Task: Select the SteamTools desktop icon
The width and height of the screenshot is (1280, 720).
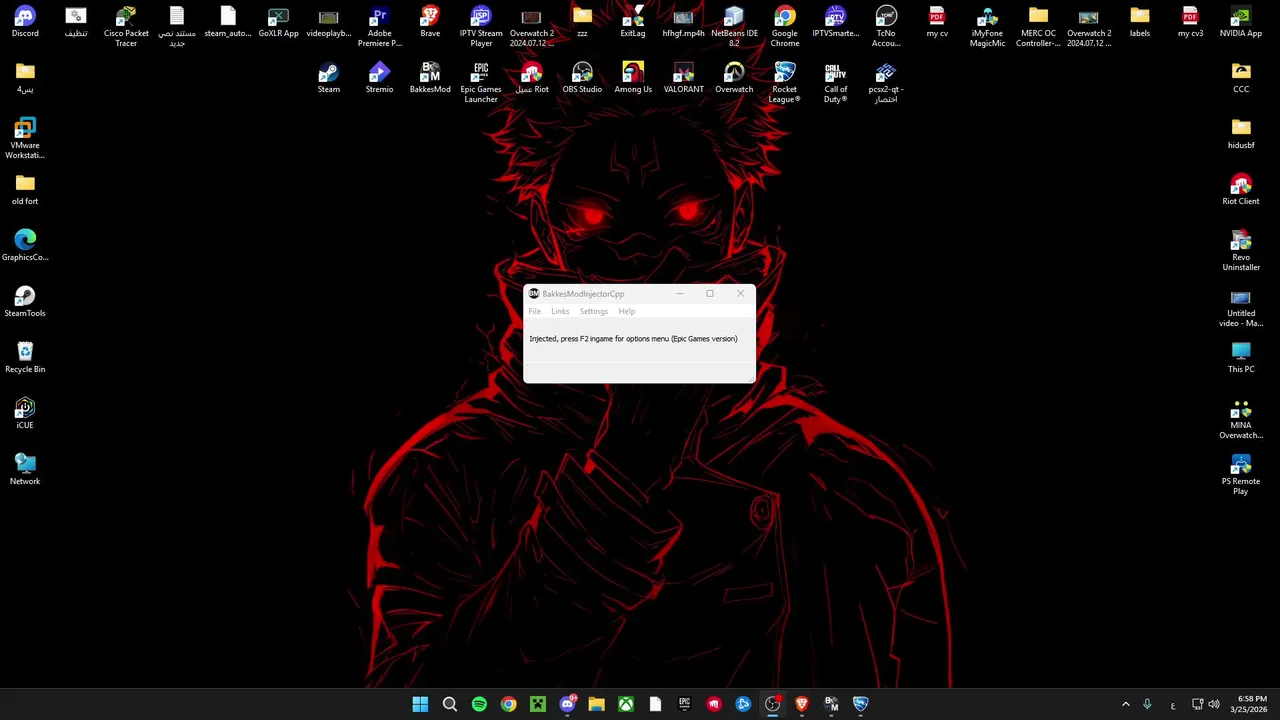Action: click(25, 302)
